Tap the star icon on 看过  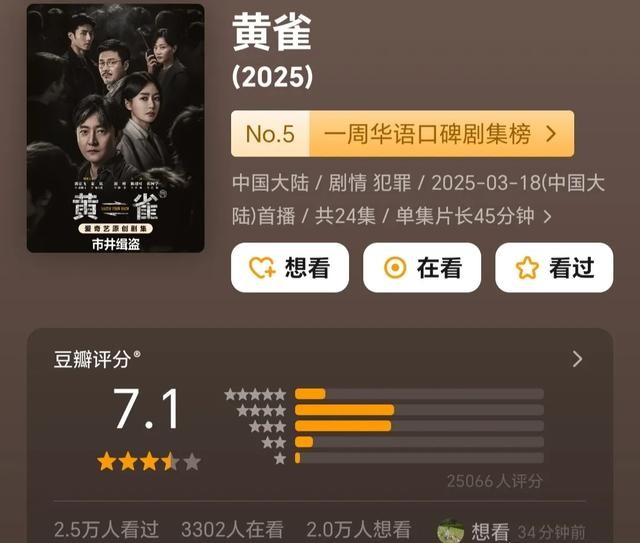[527, 268]
